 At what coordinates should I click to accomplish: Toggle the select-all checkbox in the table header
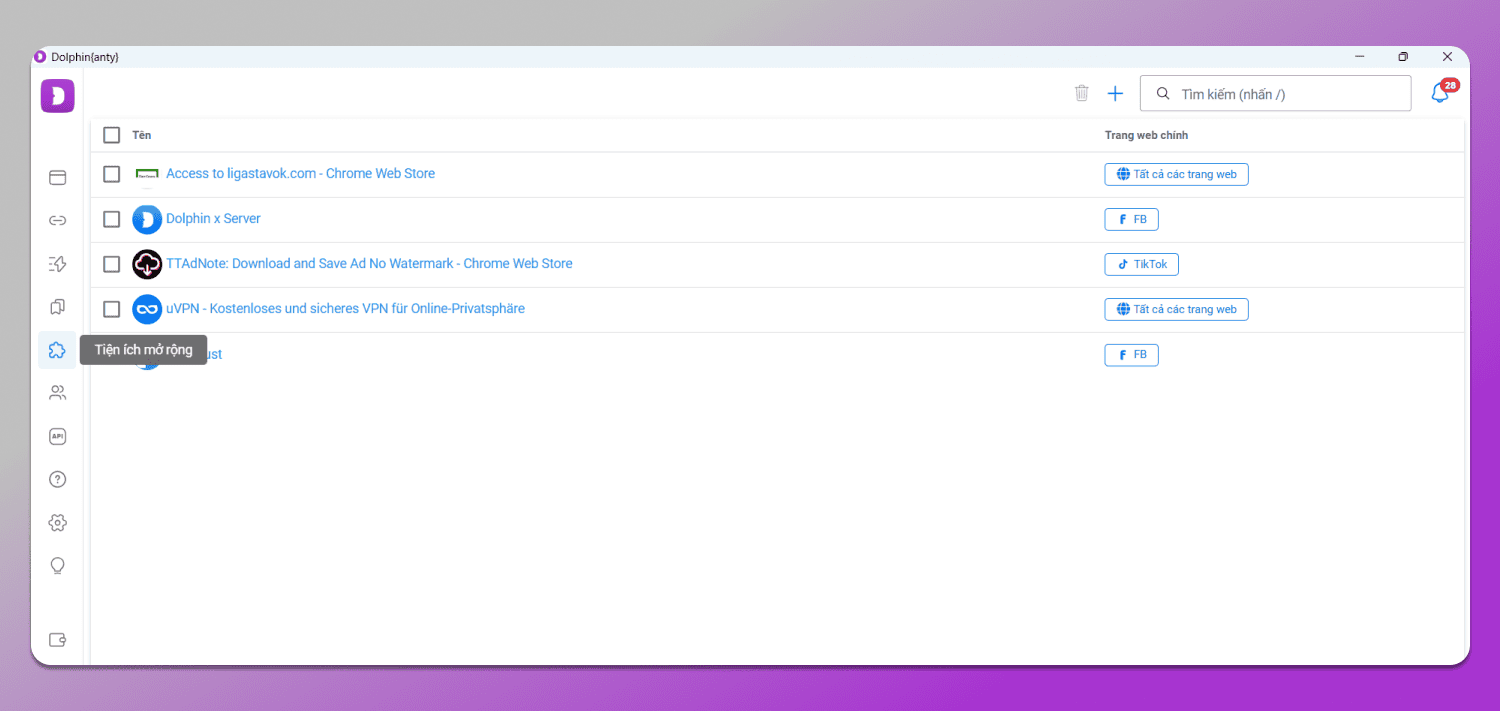(112, 135)
